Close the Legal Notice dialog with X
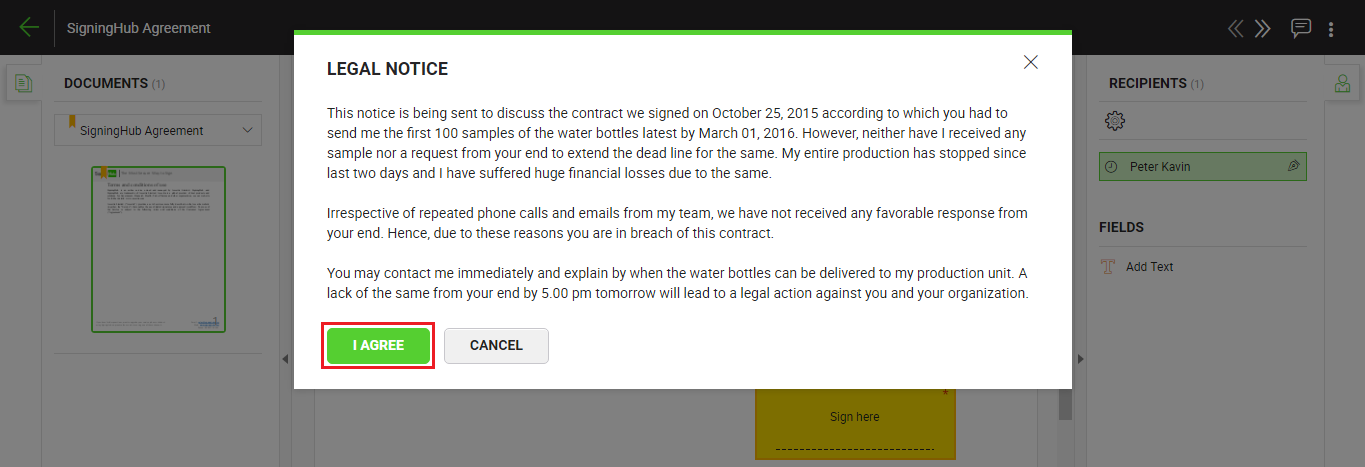The height and width of the screenshot is (467, 1365). point(1031,62)
